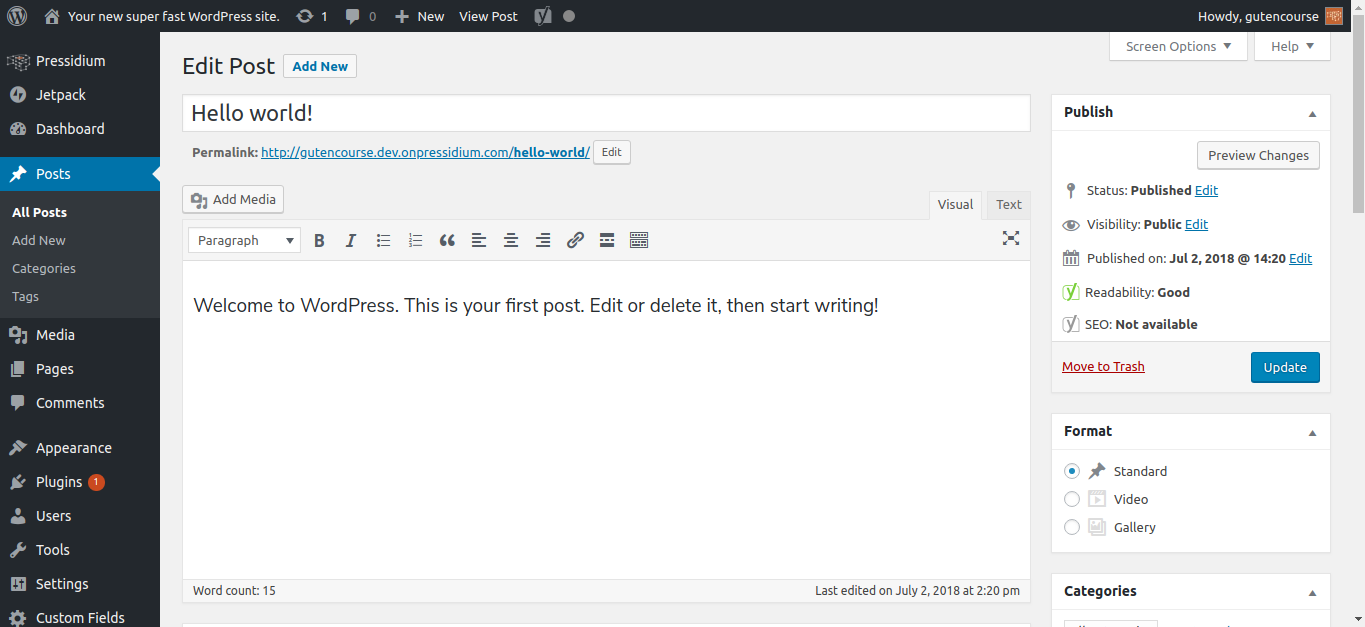Image resolution: width=1365 pixels, height=627 pixels.
Task: Align text left
Action: [x=479, y=240]
